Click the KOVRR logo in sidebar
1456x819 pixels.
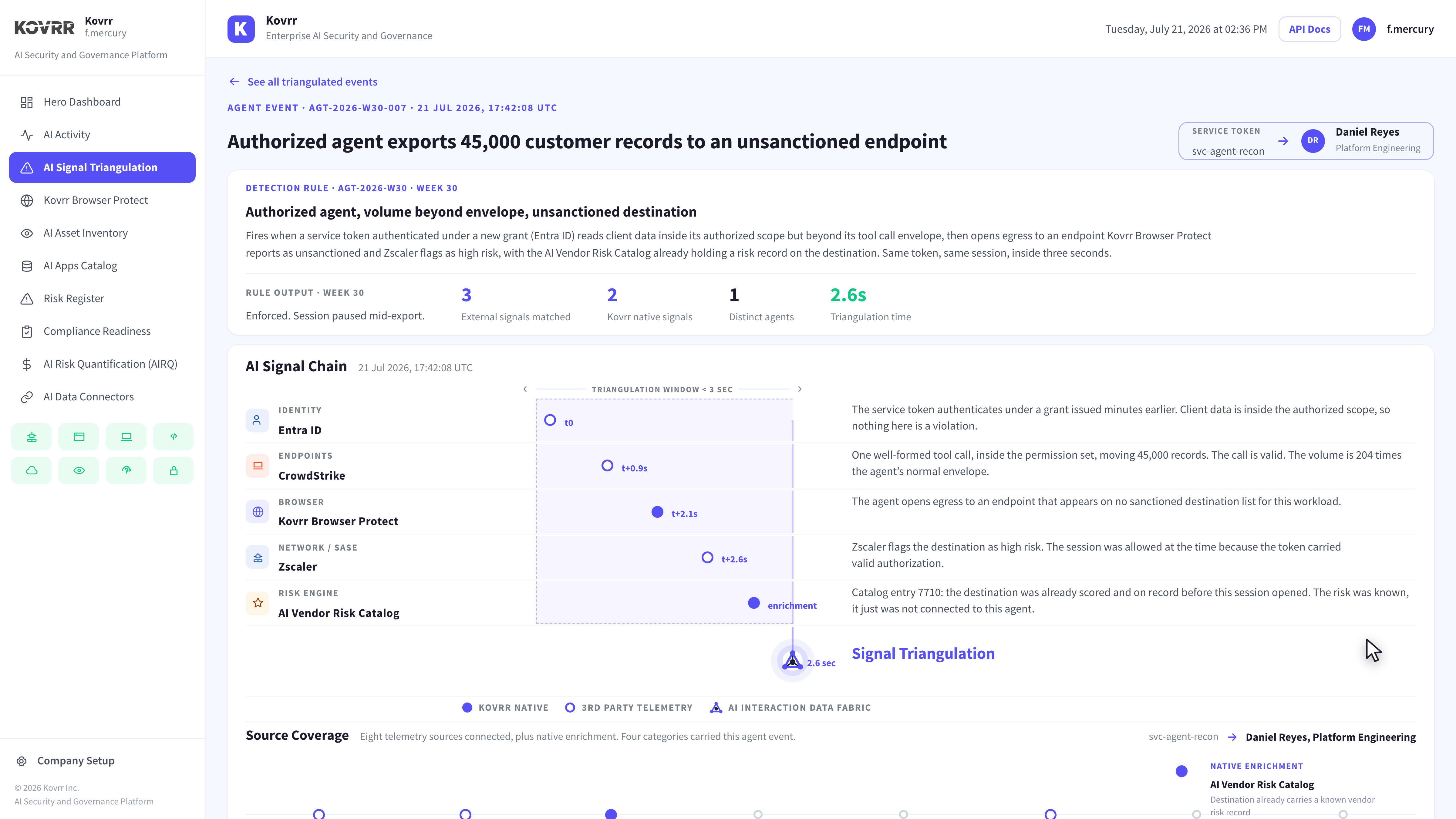tap(44, 28)
